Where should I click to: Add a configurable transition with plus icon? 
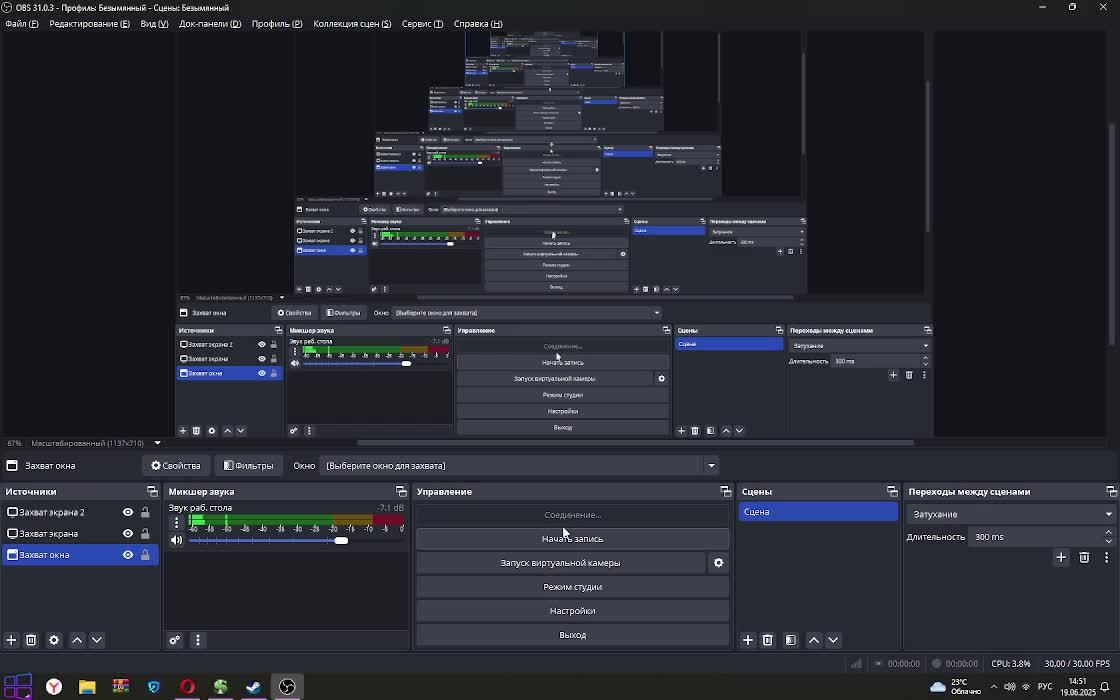[1061, 557]
